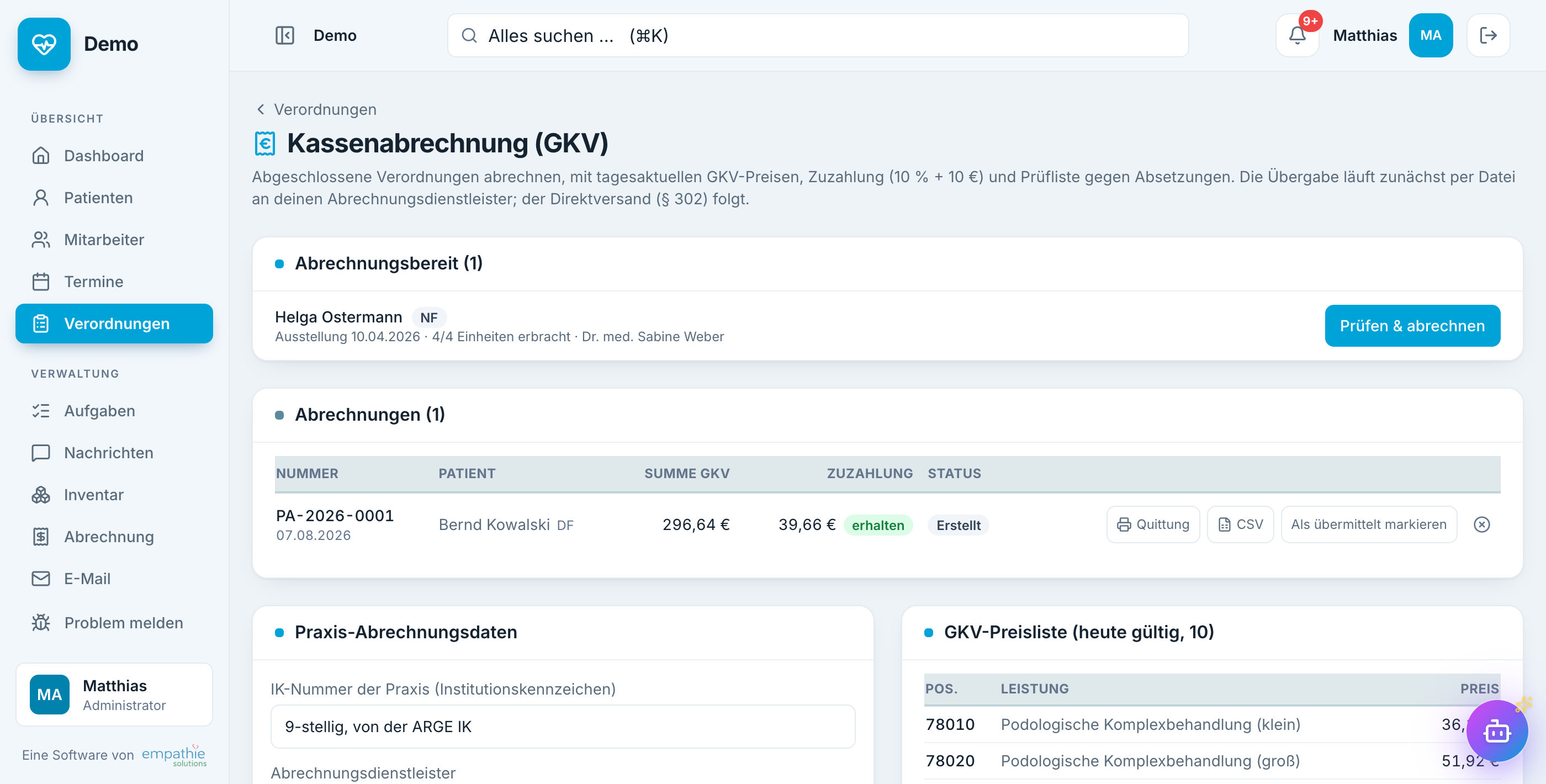
Task: Click the GKV-Preisliste section heading
Action: pyautogui.click(x=1078, y=632)
